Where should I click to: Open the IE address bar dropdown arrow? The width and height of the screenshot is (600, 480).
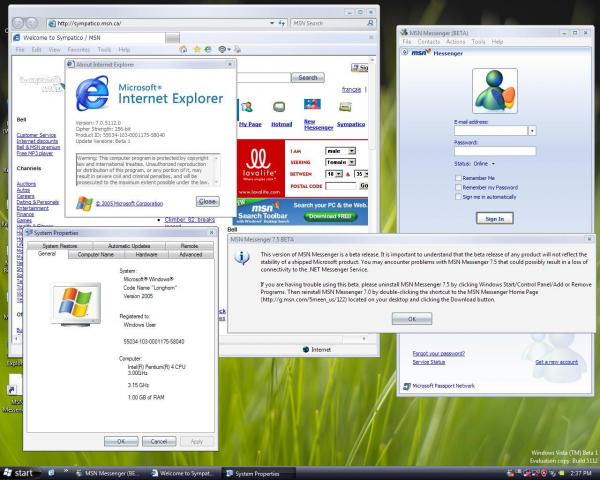tap(272, 23)
